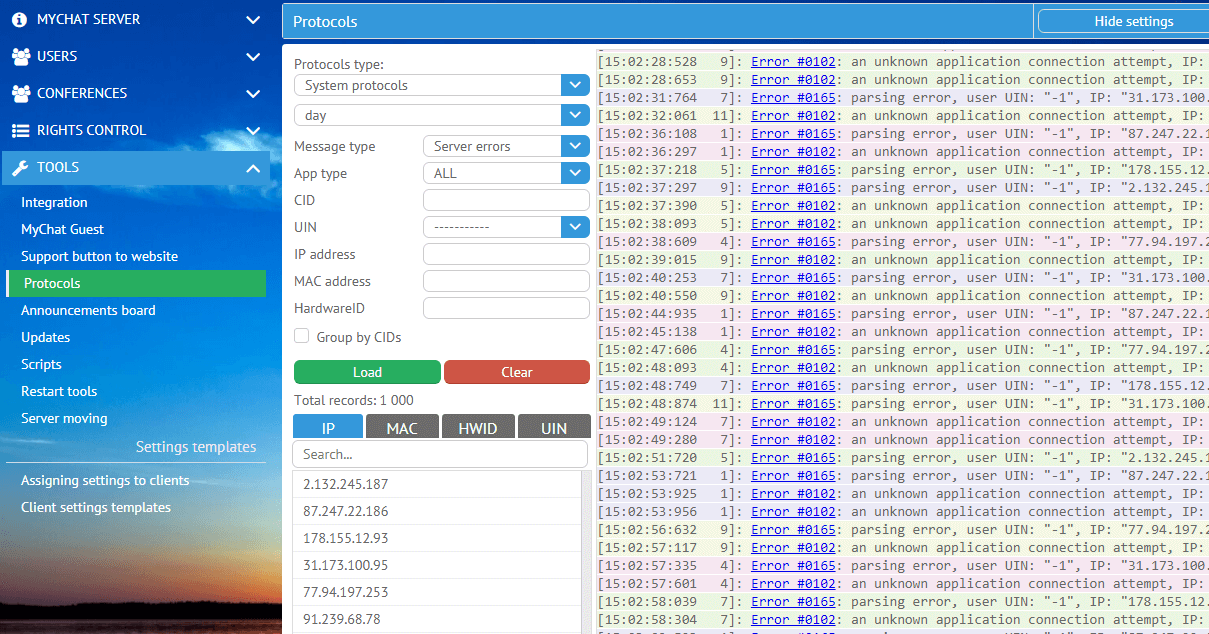Switch to the UIN tab

click(554, 428)
